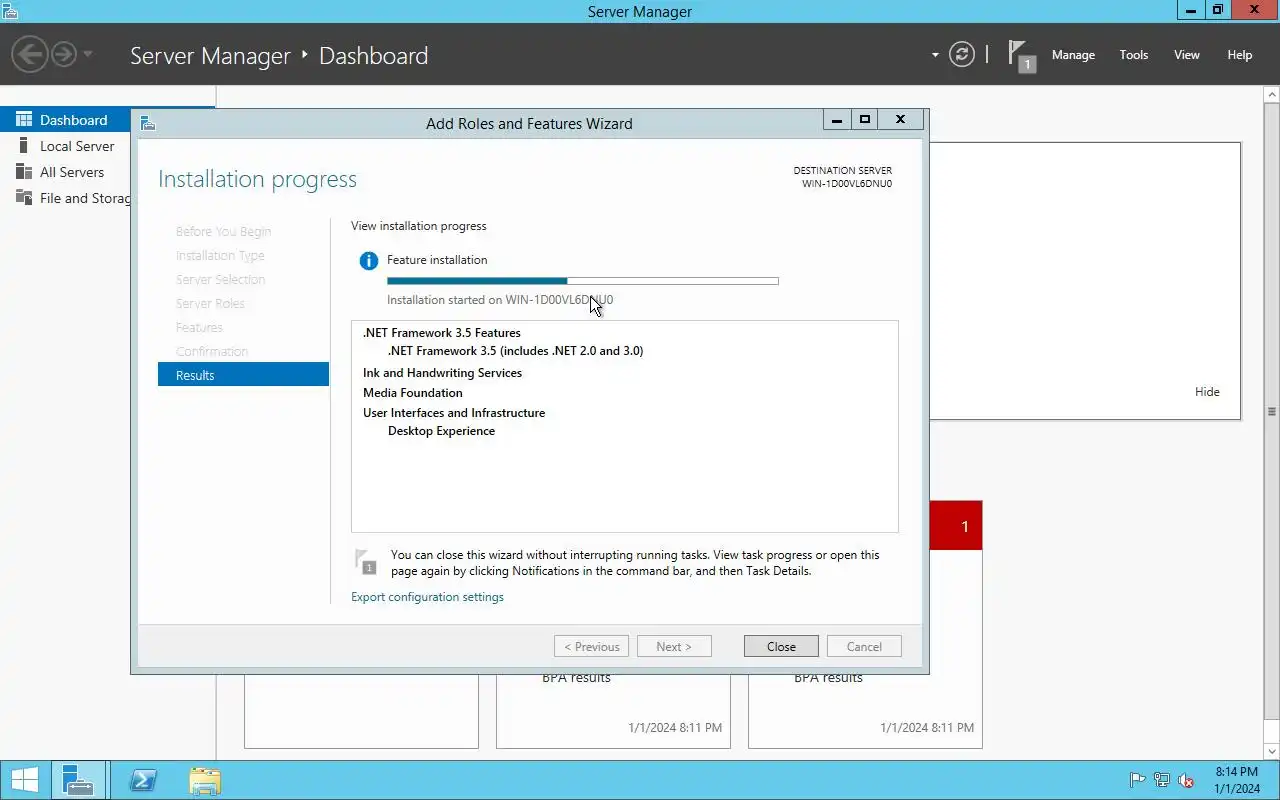Image resolution: width=1280 pixels, height=800 pixels.
Task: Click the Local Server icon in sidebar
Action: pyautogui.click(x=24, y=146)
